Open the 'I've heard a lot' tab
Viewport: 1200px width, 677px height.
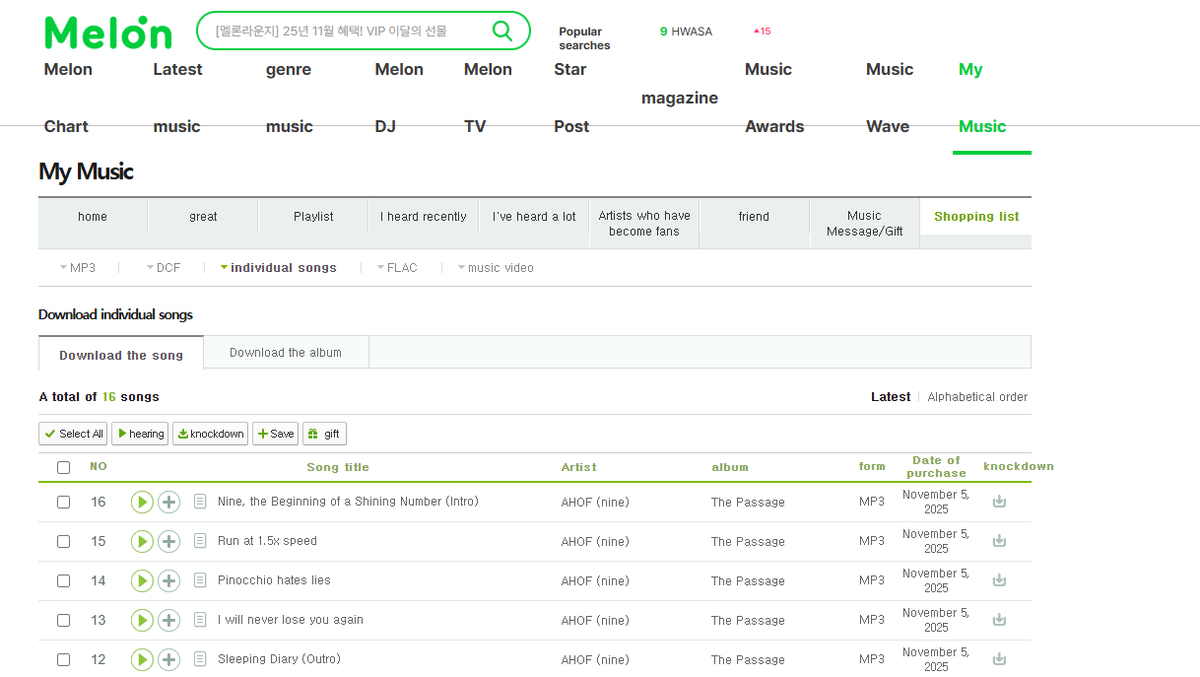point(534,217)
